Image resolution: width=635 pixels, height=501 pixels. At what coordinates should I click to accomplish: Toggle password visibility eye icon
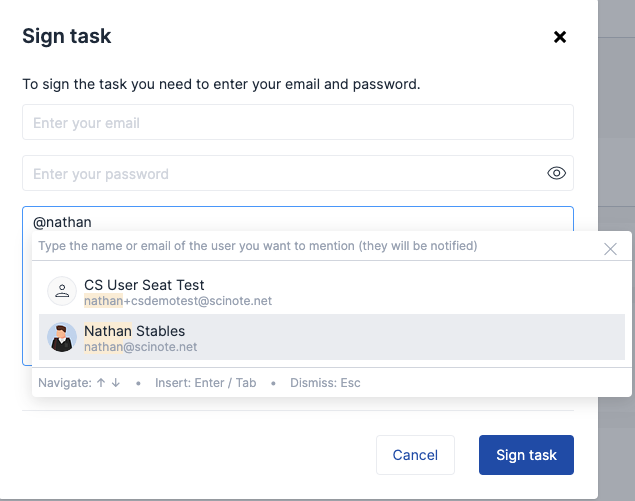click(557, 173)
